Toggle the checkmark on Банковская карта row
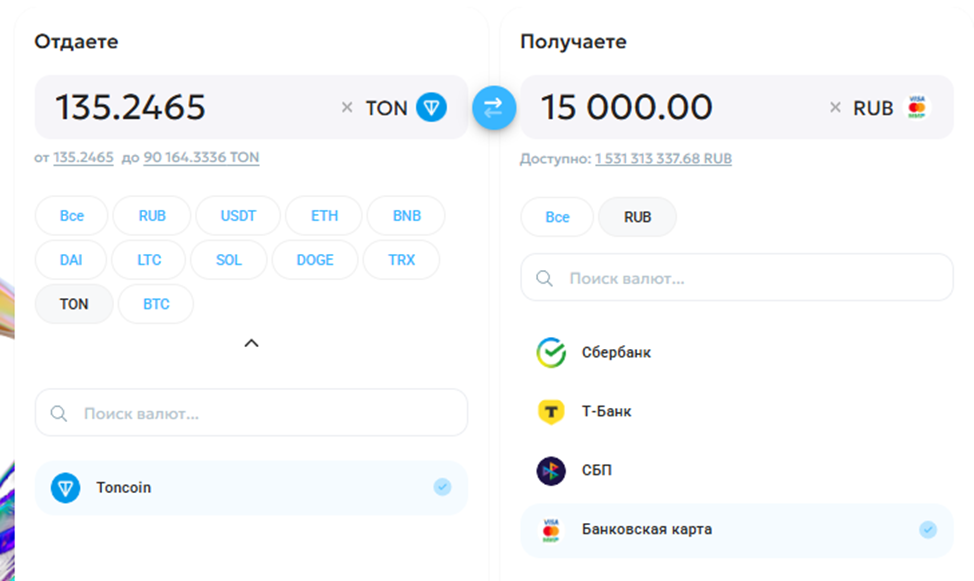The width and height of the screenshot is (974, 581). click(x=928, y=529)
